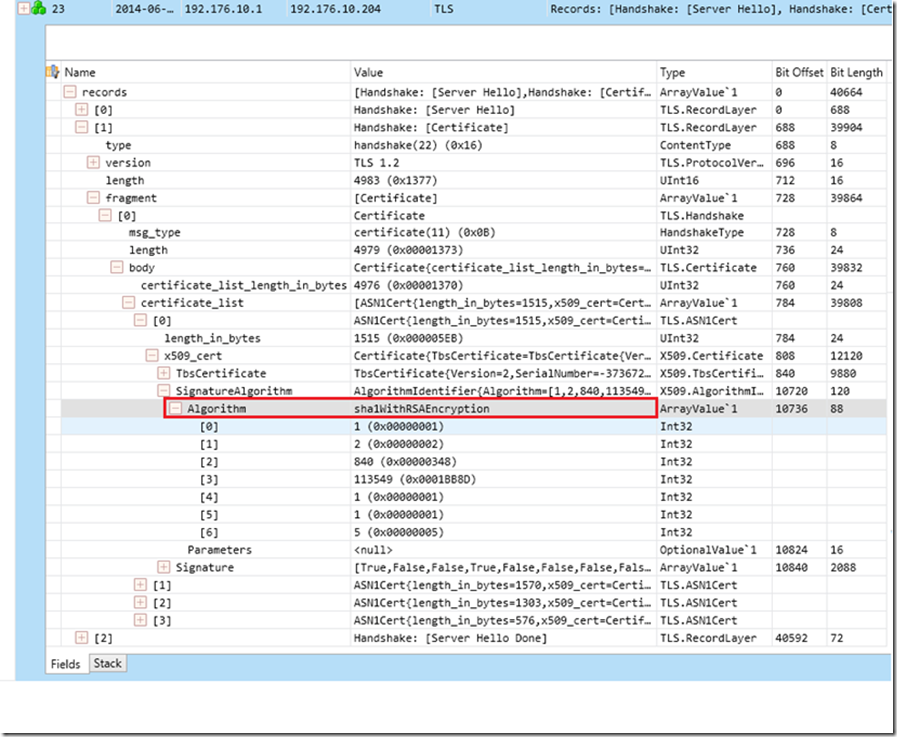Expand the [2] Server Hello Done record node
Viewport: 897px width, 737px height.
[x=82, y=637]
